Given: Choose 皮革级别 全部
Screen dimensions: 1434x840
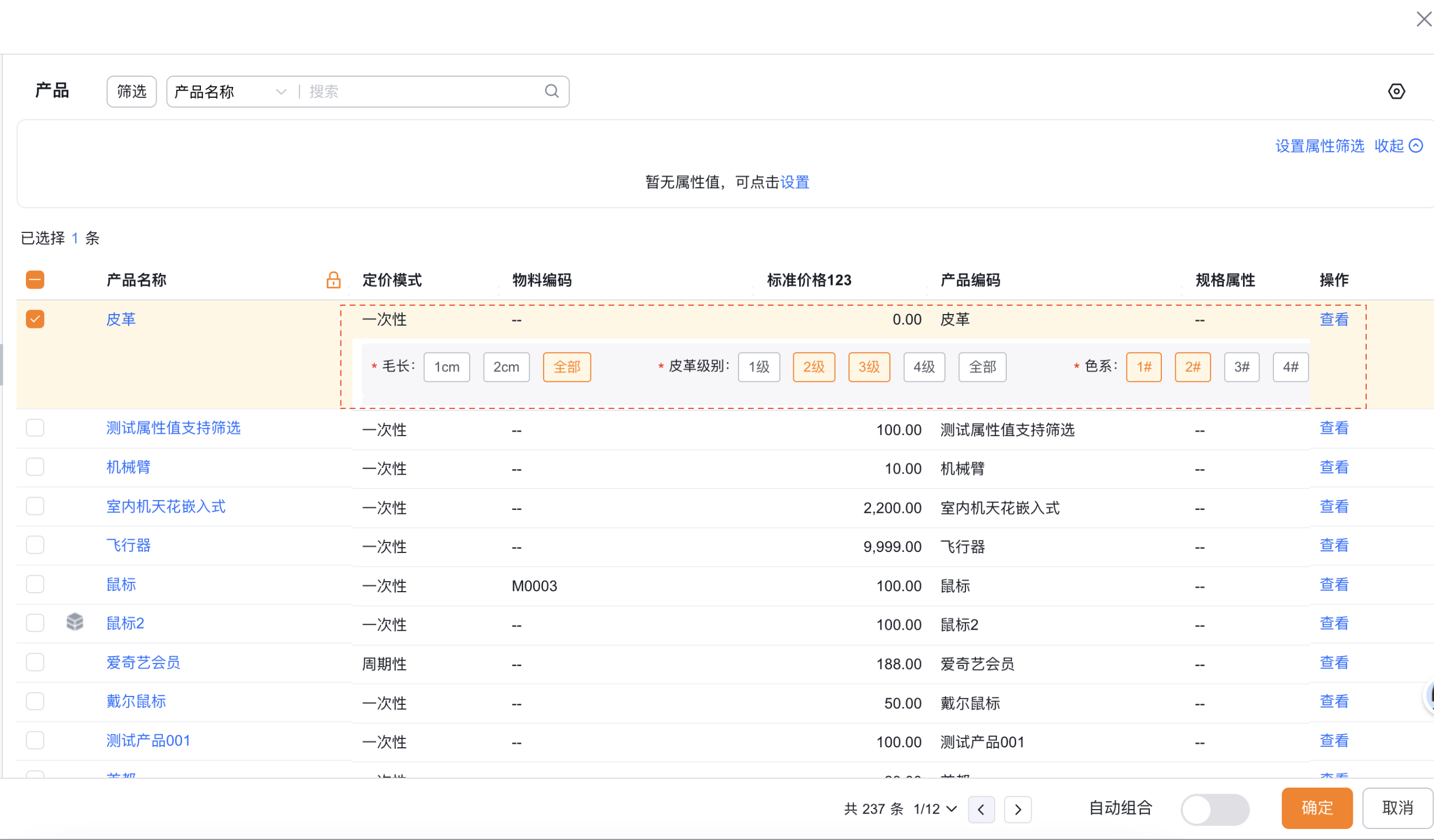Looking at the screenshot, I should 982,366.
